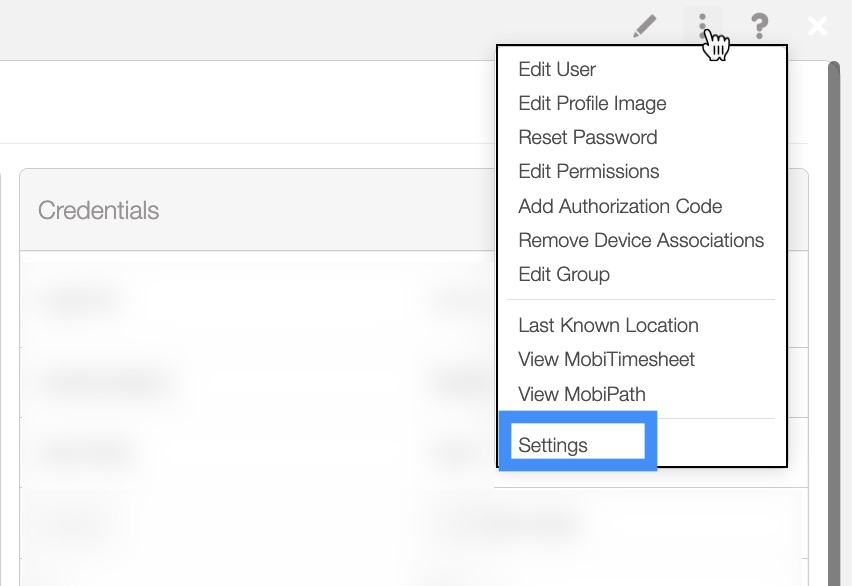Viewport: 852px width, 586px height.
Task: Open the highlighted Settings menu item
Action: tap(554, 445)
